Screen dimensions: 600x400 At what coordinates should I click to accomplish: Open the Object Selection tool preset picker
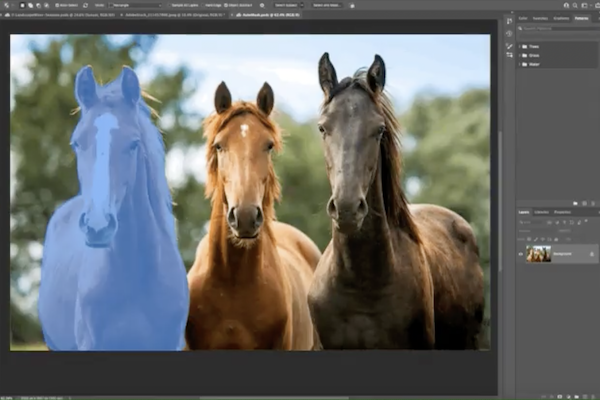pos(9,5)
